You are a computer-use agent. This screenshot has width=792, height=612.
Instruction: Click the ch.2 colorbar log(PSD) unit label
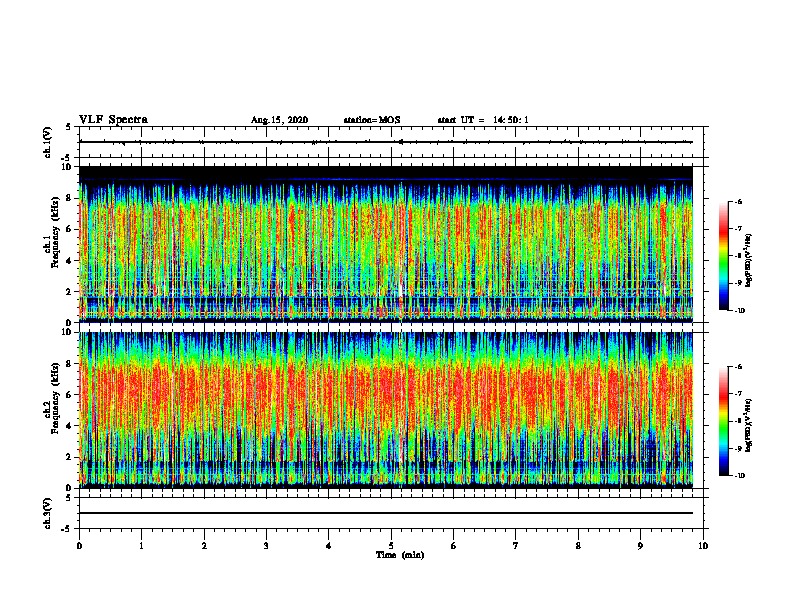pos(749,426)
